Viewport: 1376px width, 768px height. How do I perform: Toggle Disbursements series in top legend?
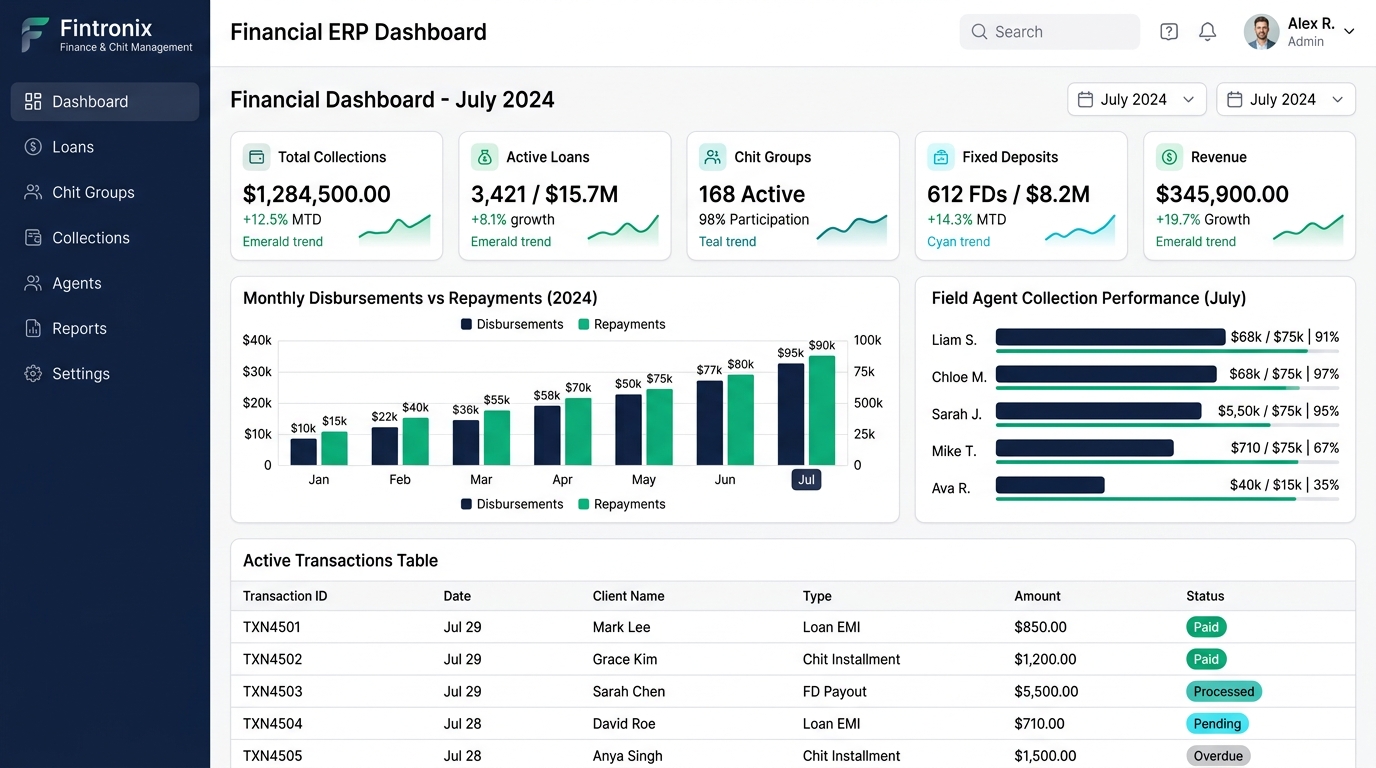pos(512,324)
